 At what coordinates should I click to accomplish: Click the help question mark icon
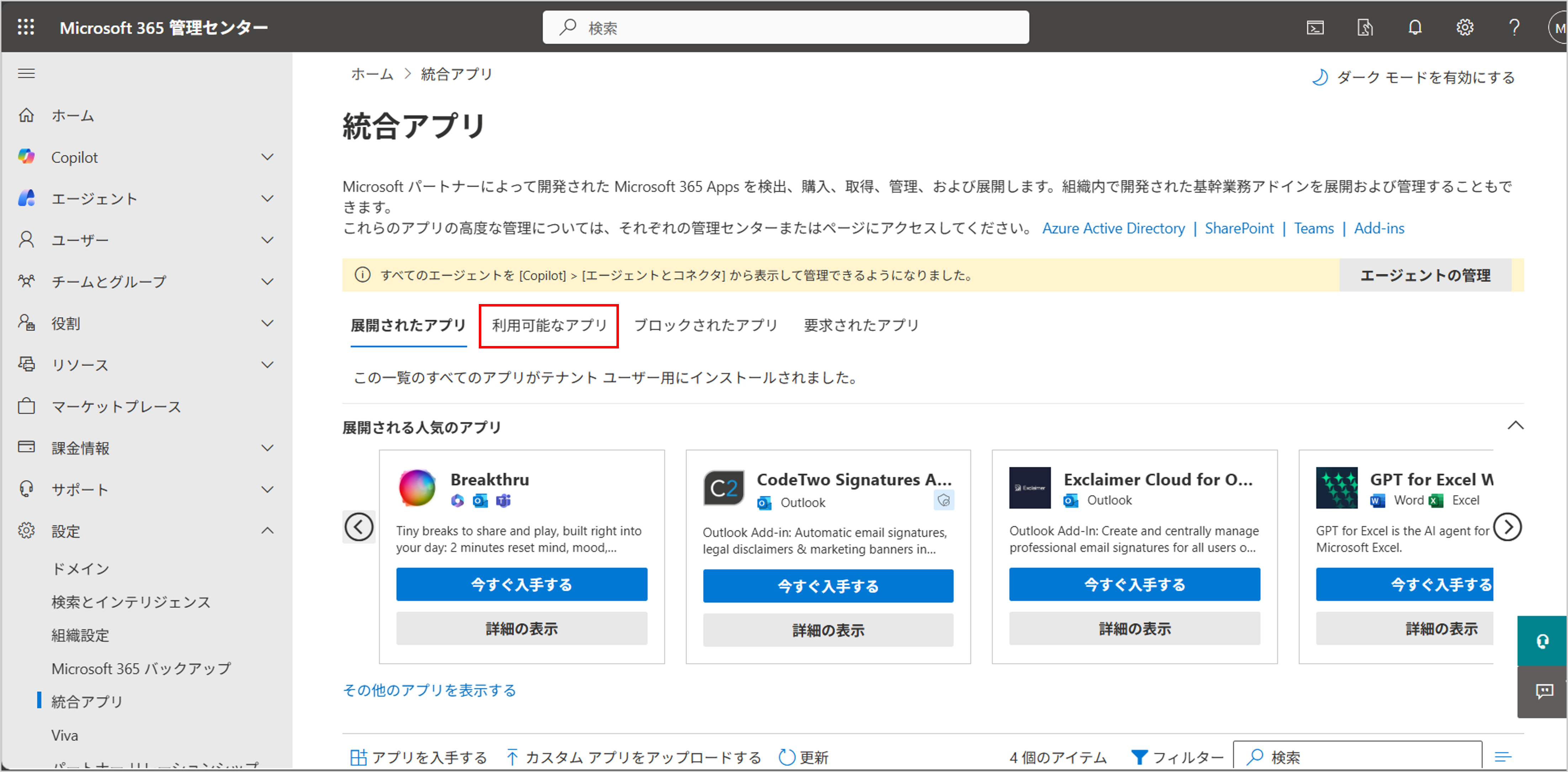[x=1514, y=28]
